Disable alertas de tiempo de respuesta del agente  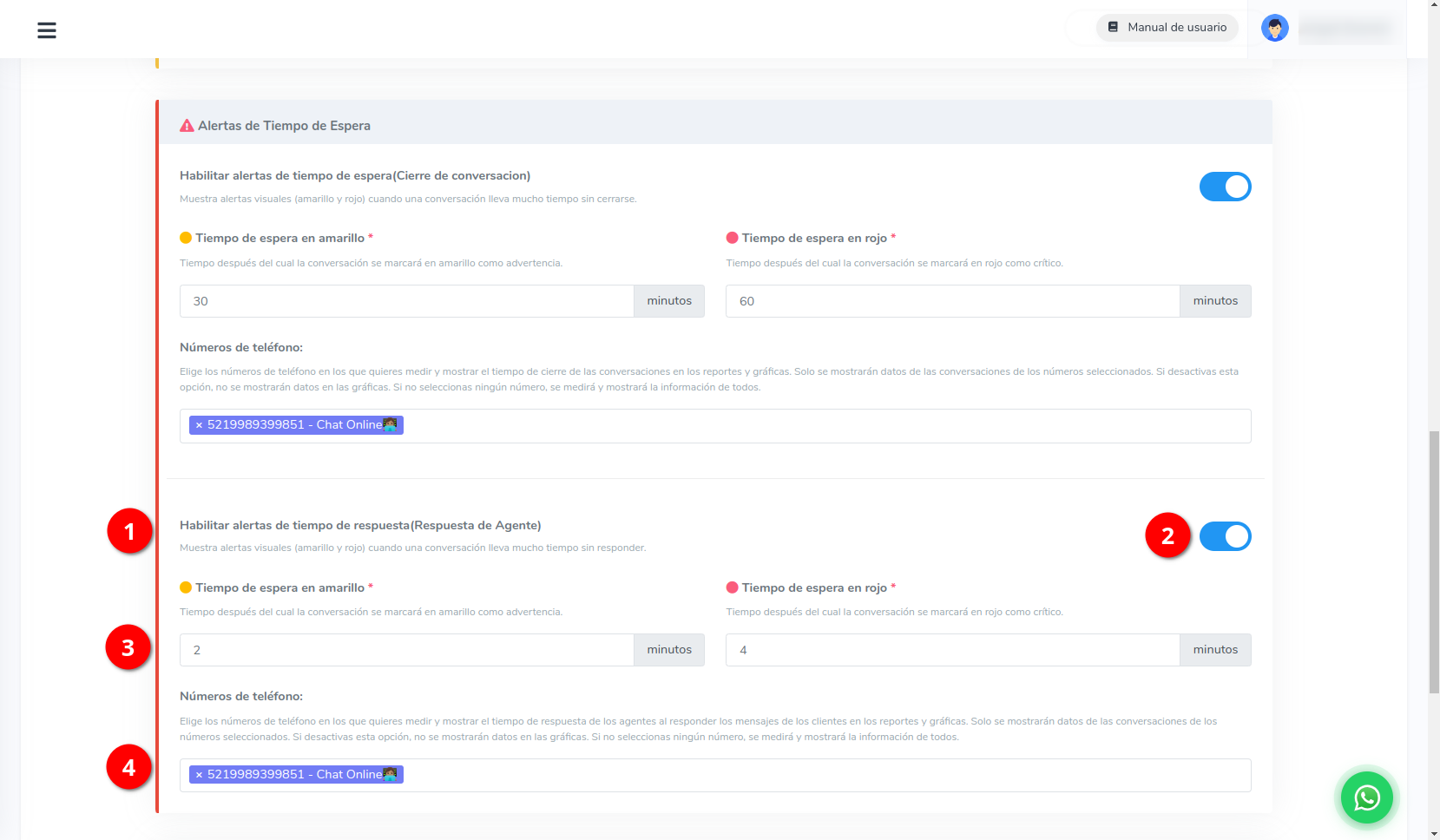point(1225,536)
